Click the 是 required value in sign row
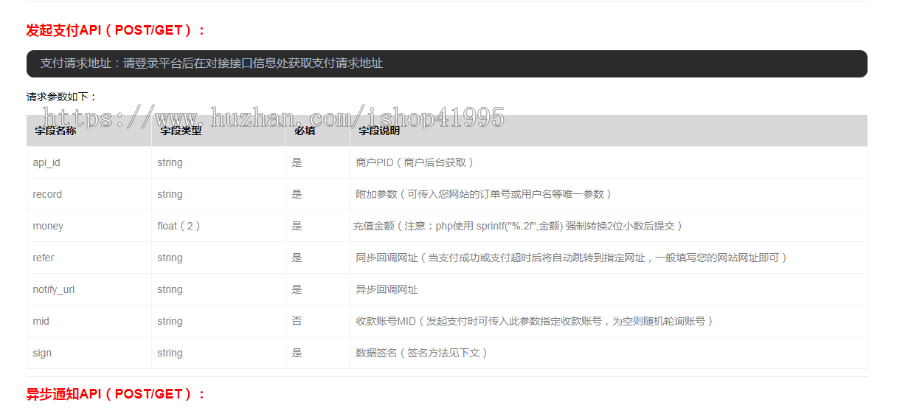 coord(297,353)
